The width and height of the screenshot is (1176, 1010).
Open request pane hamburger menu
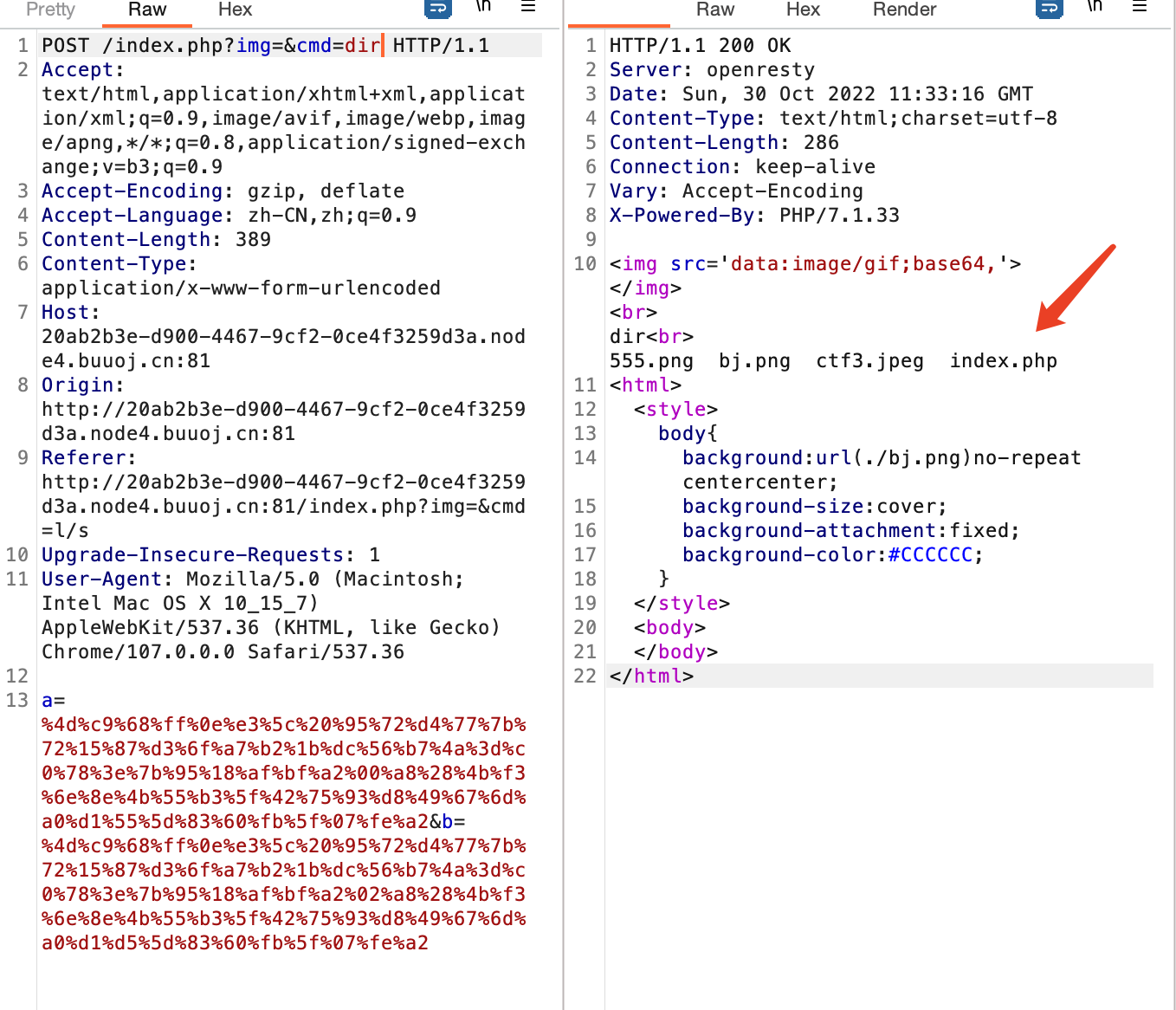coord(528,7)
